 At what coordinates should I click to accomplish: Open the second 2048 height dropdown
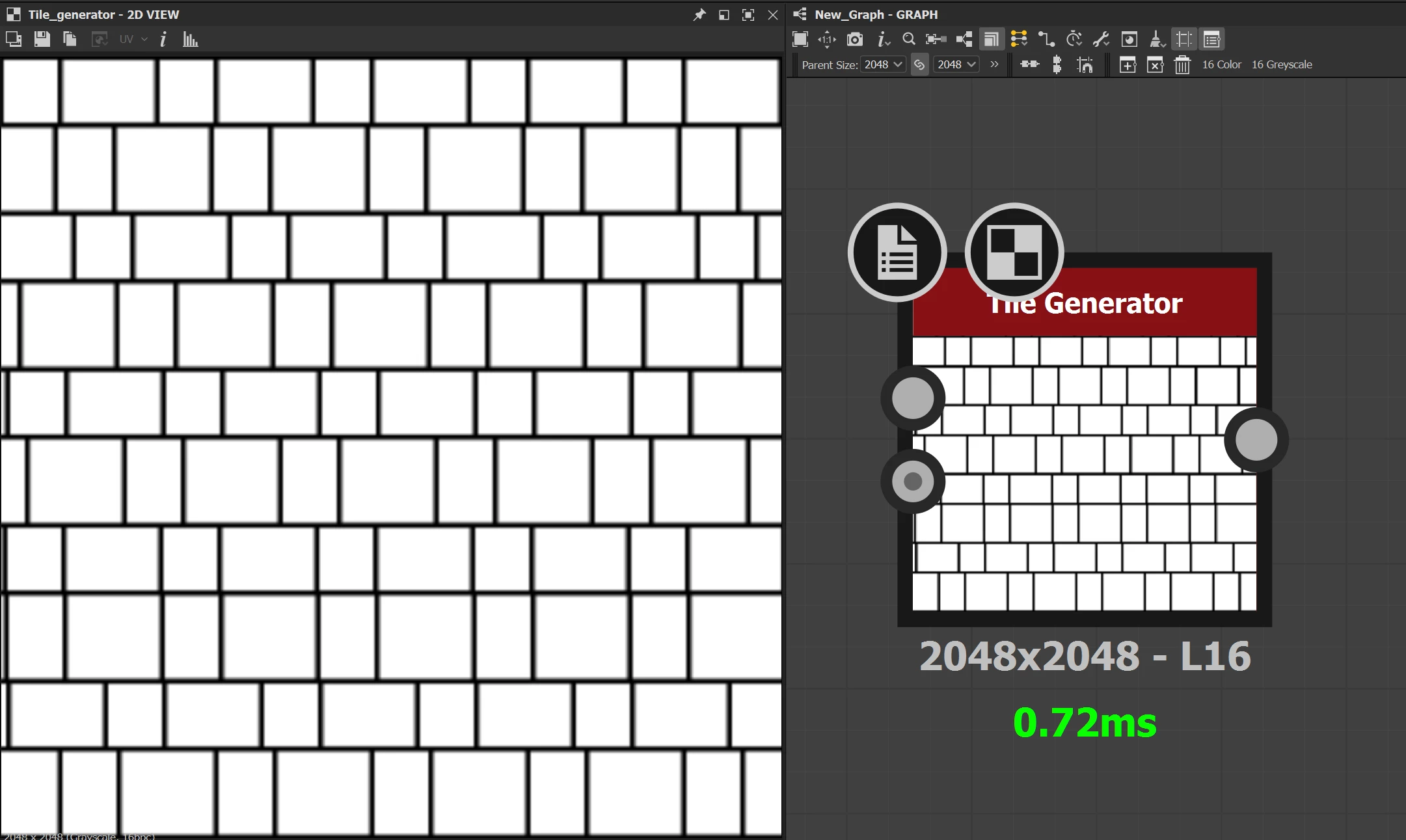point(956,64)
